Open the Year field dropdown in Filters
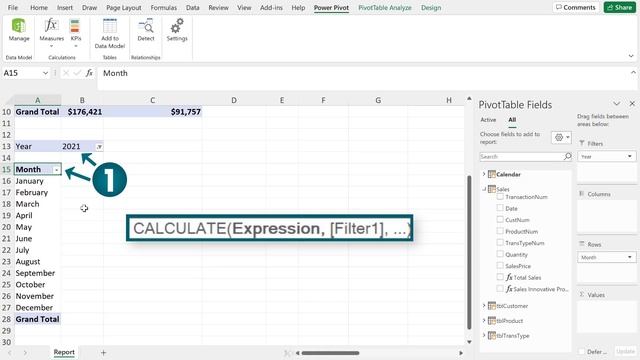The width and height of the screenshot is (640, 360). coord(630,156)
